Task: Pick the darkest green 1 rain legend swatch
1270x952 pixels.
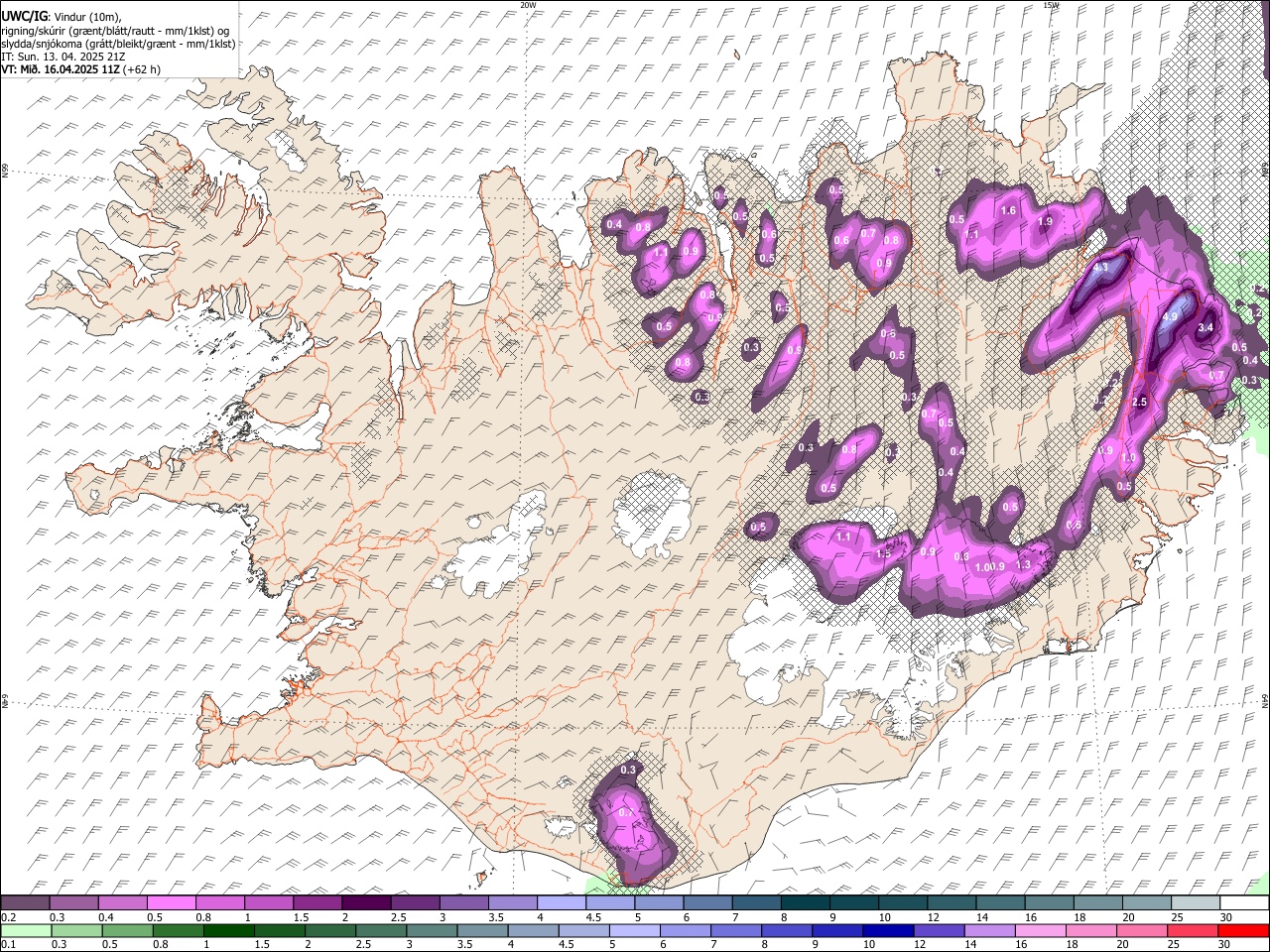Action: (229, 930)
